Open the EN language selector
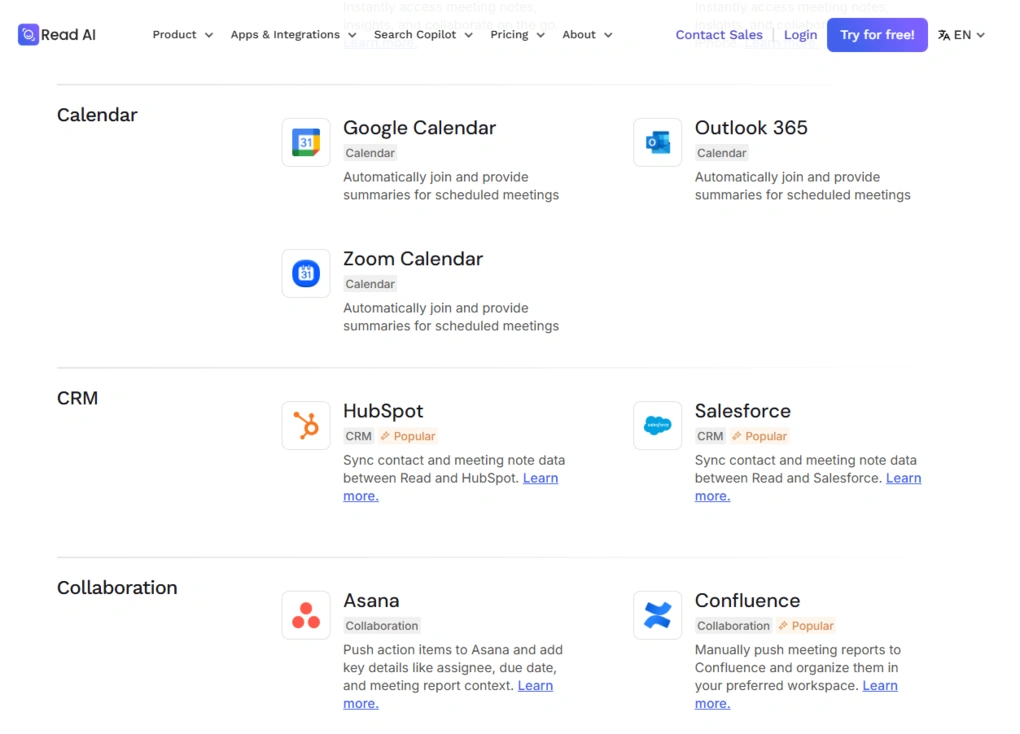The width and height of the screenshot is (1020, 734). pos(960,34)
